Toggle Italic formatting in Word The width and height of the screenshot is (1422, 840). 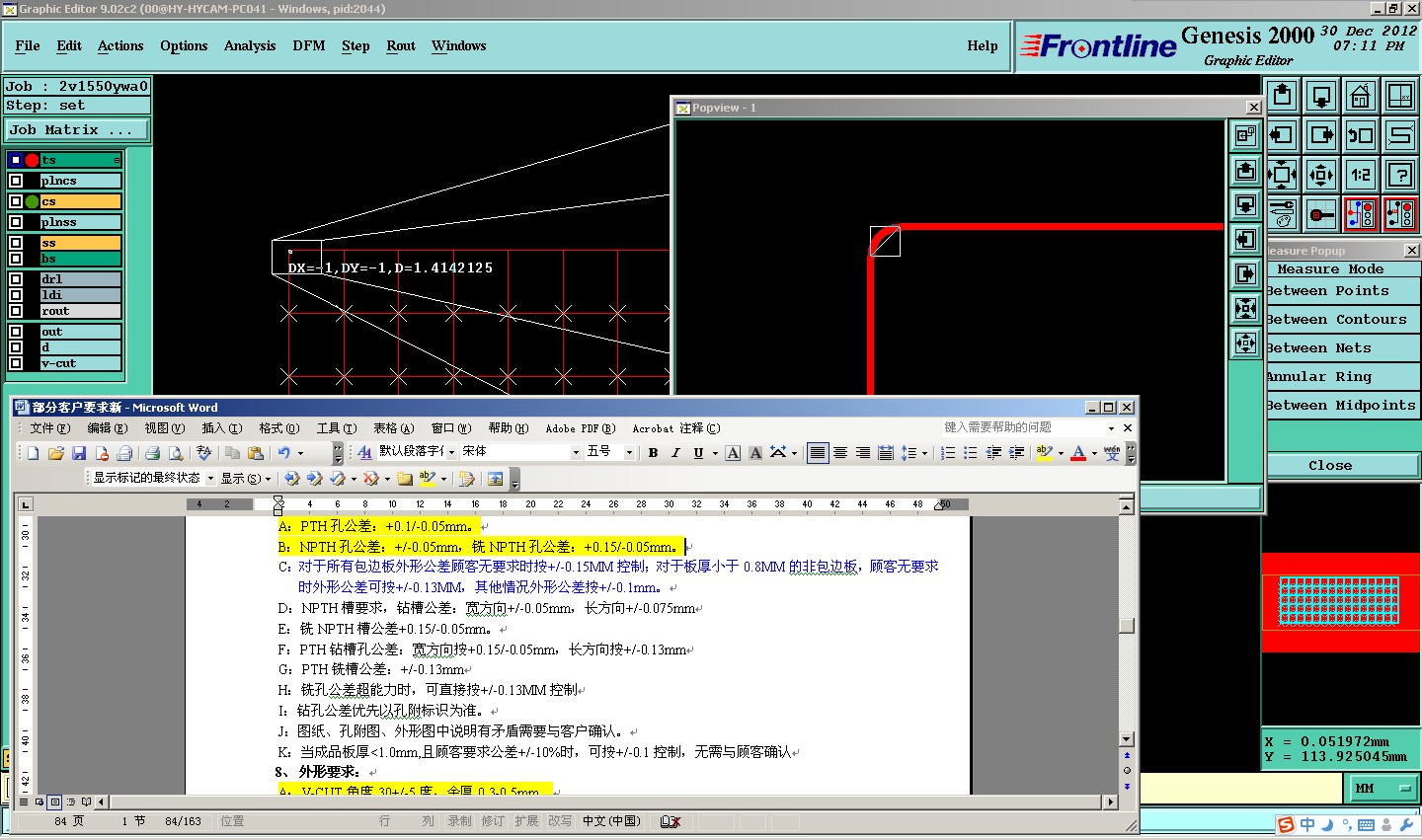[675, 453]
